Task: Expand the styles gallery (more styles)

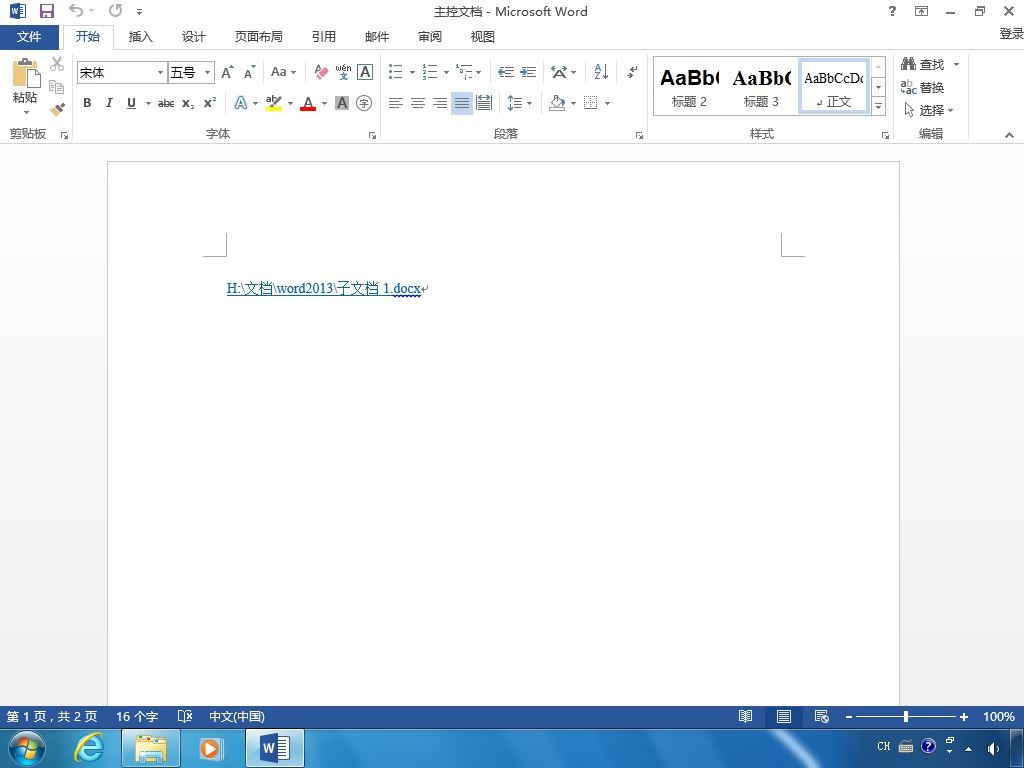Action: click(x=878, y=105)
